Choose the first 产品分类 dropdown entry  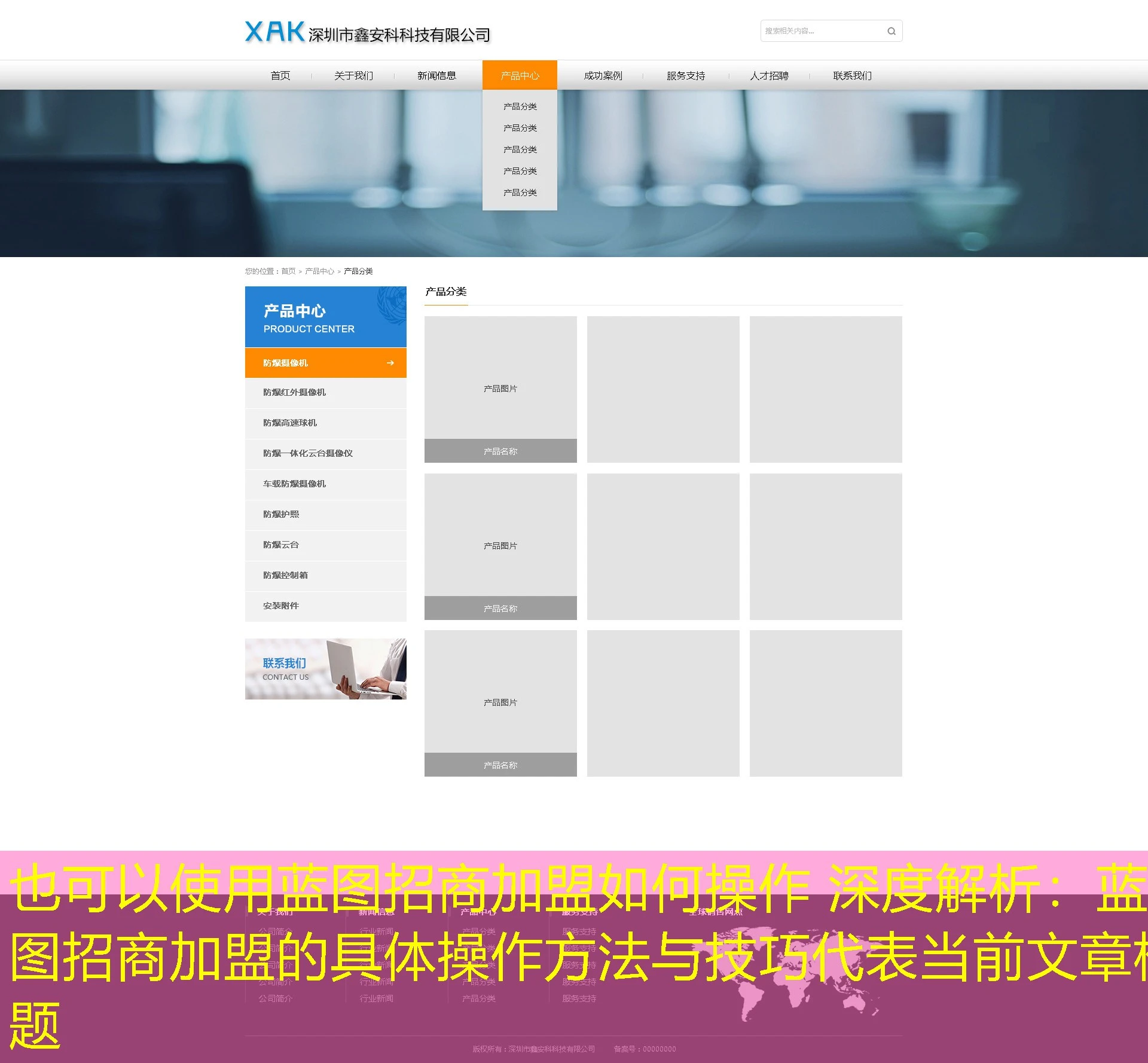[519, 106]
